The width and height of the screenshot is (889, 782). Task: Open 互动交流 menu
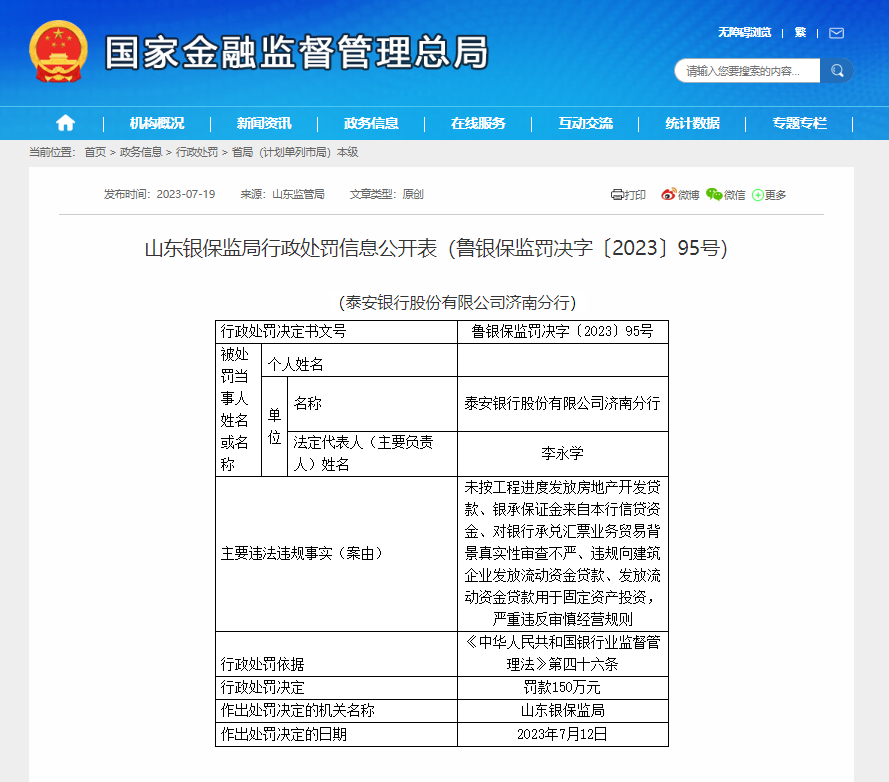585,123
